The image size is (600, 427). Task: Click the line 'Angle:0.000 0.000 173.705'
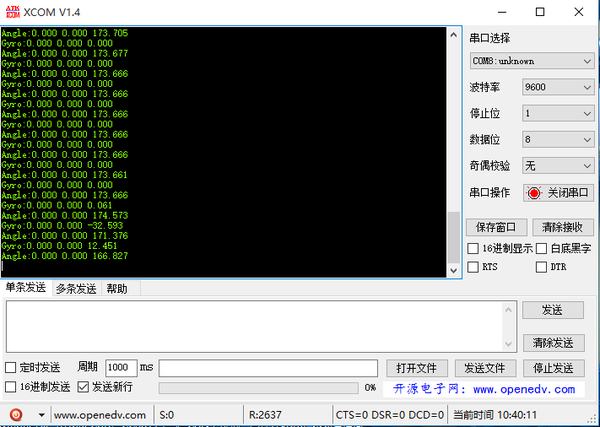[x=65, y=33]
